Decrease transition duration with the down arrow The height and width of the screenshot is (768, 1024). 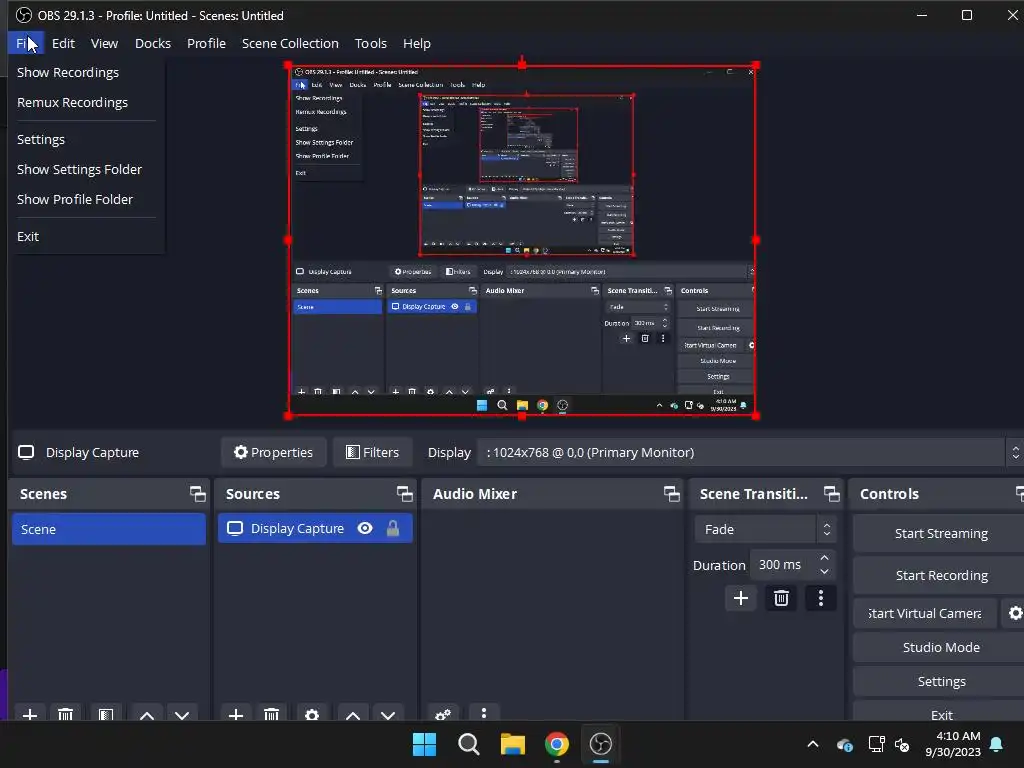[x=824, y=571]
